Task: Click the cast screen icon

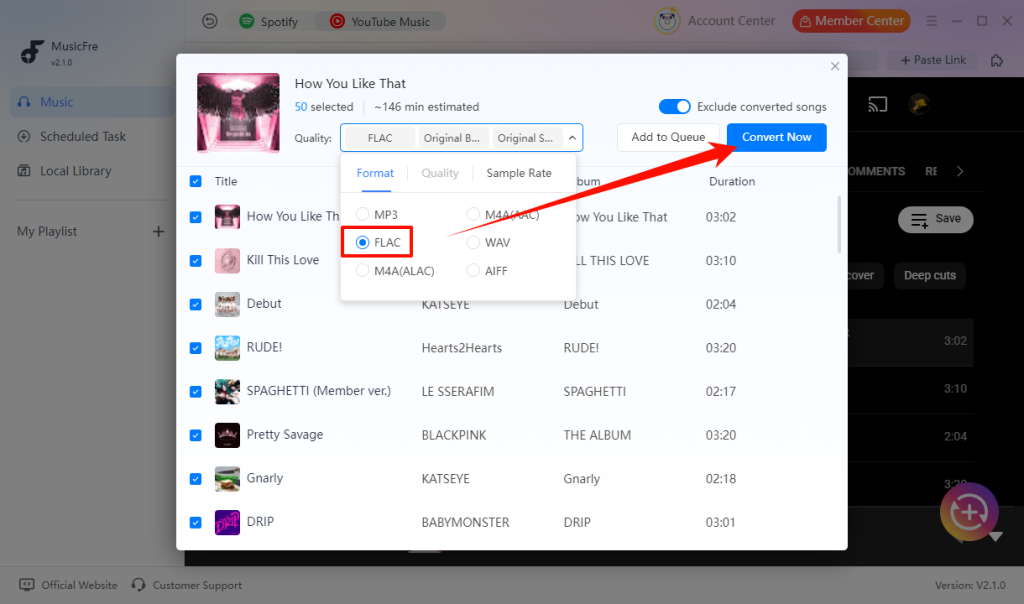Action: point(877,104)
